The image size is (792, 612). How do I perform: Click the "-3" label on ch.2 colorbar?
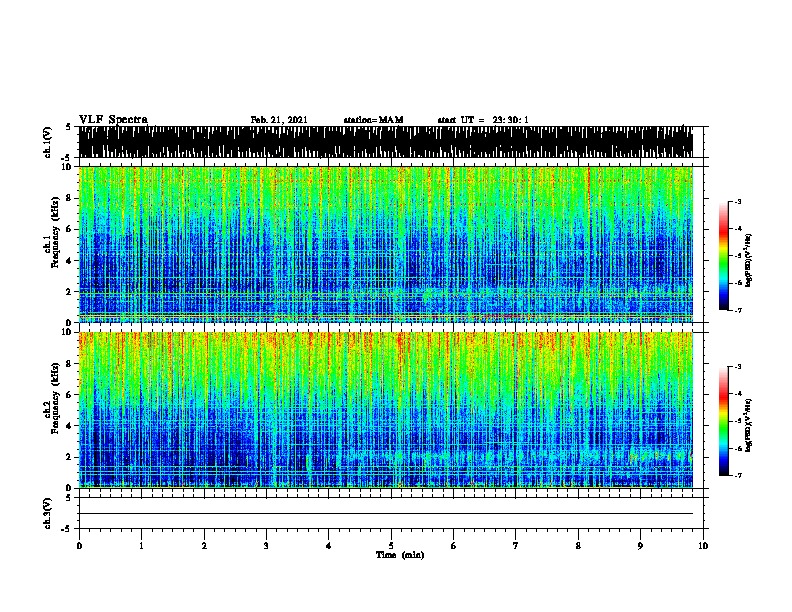point(738,367)
